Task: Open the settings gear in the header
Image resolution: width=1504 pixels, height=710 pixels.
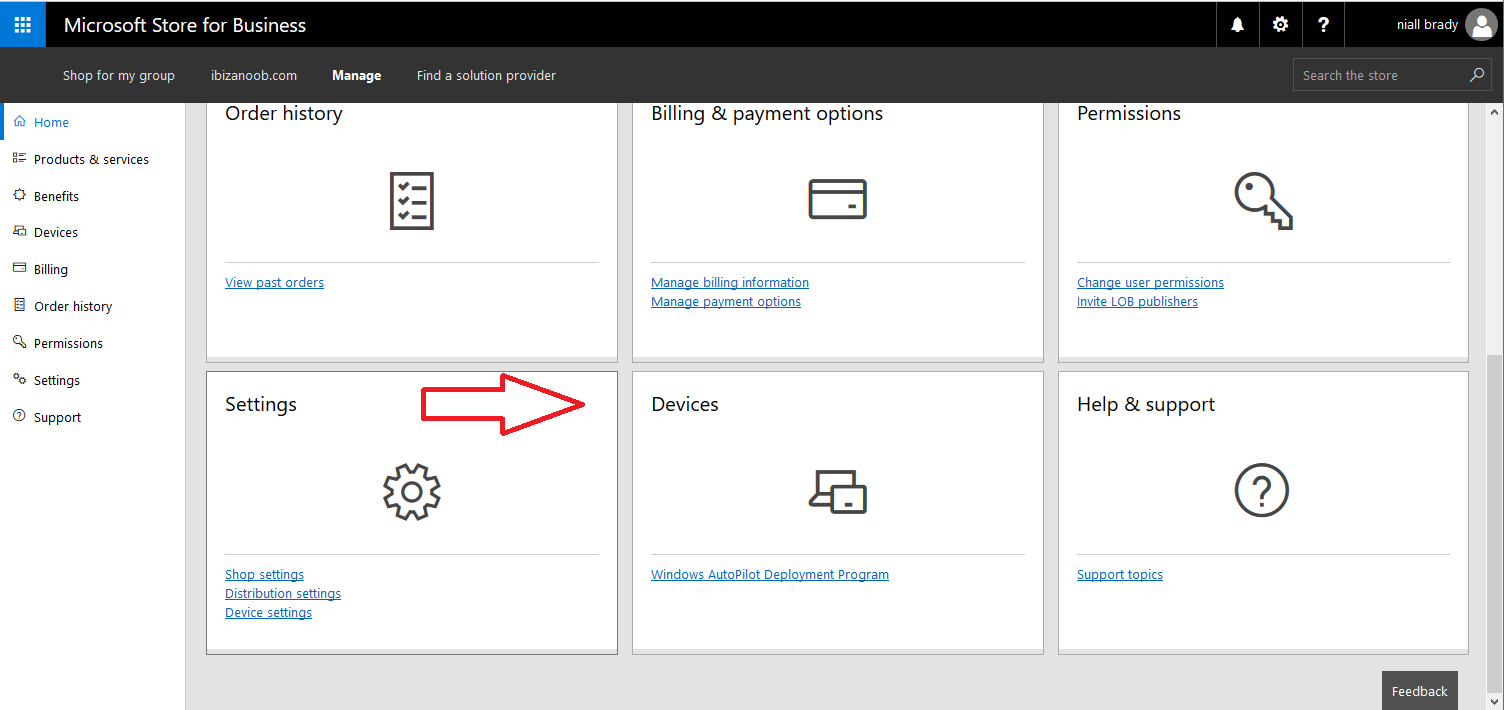Action: [x=1280, y=25]
